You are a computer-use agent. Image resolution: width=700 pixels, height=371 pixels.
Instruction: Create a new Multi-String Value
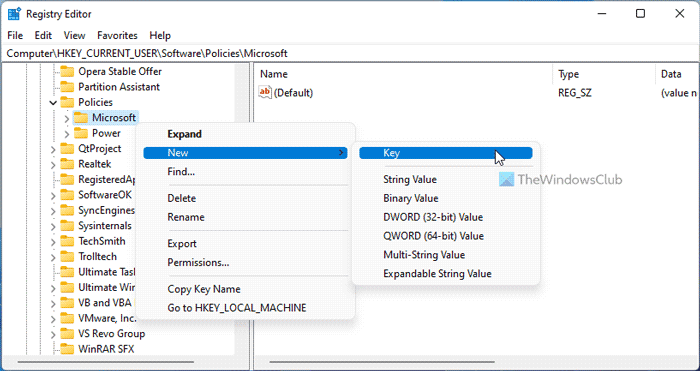coord(446,255)
